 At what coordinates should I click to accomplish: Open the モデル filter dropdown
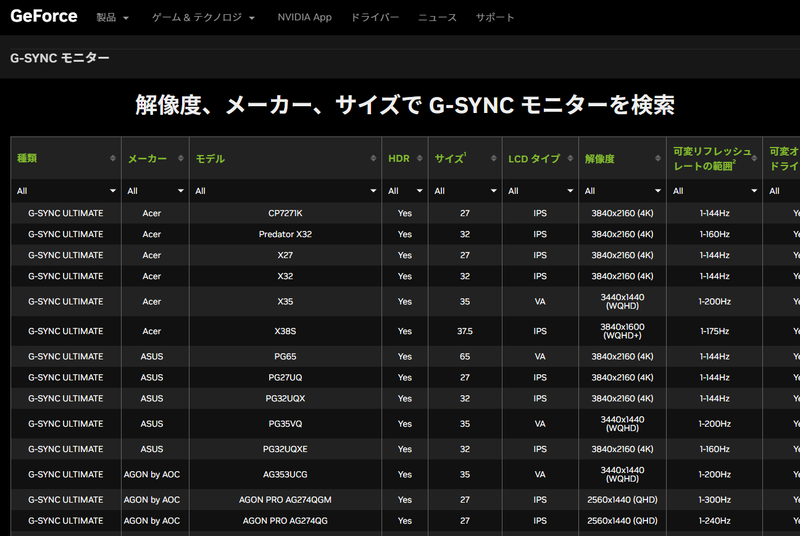[x=285, y=191]
